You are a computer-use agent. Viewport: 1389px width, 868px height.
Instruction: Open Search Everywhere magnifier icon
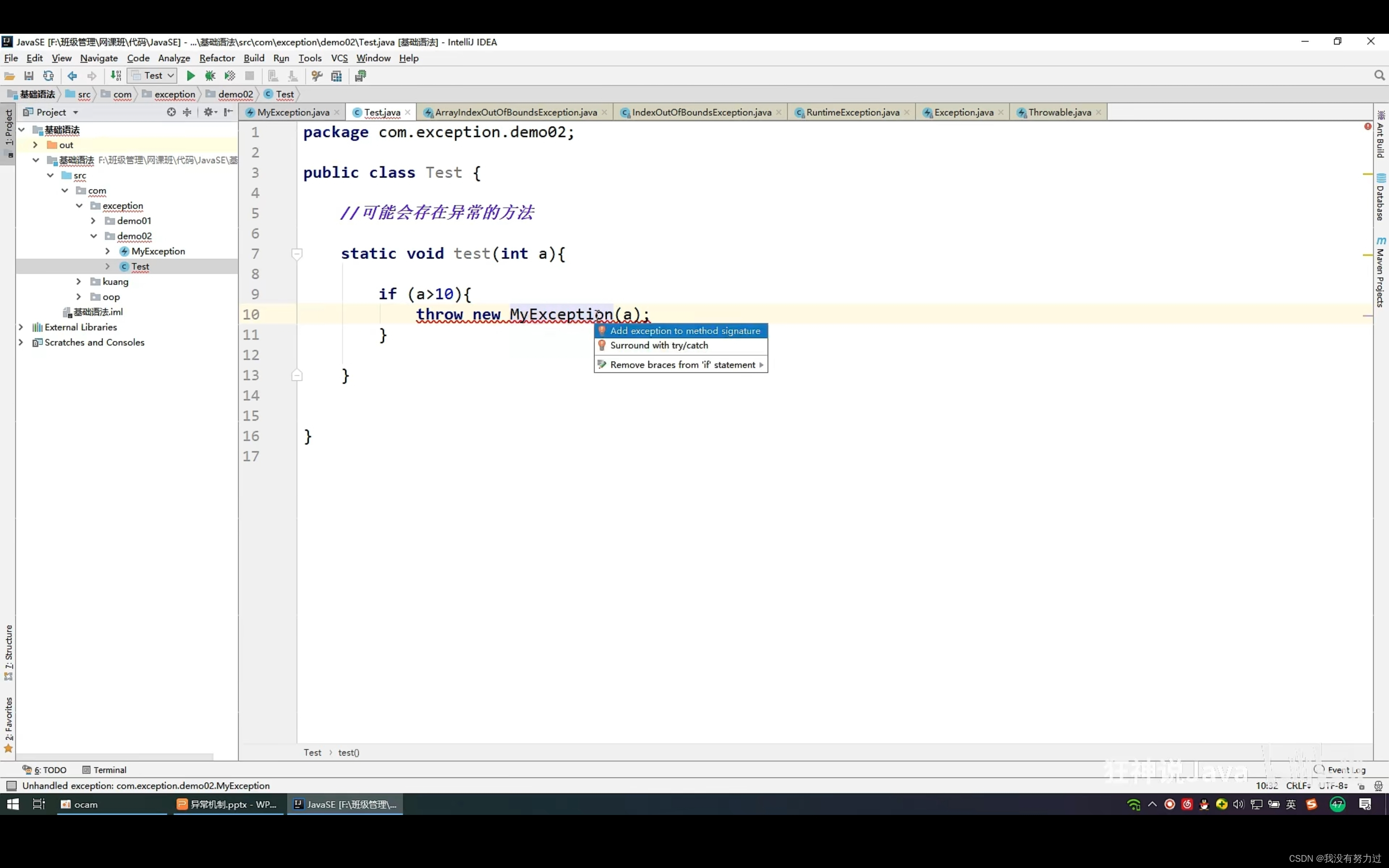tap(1380, 76)
